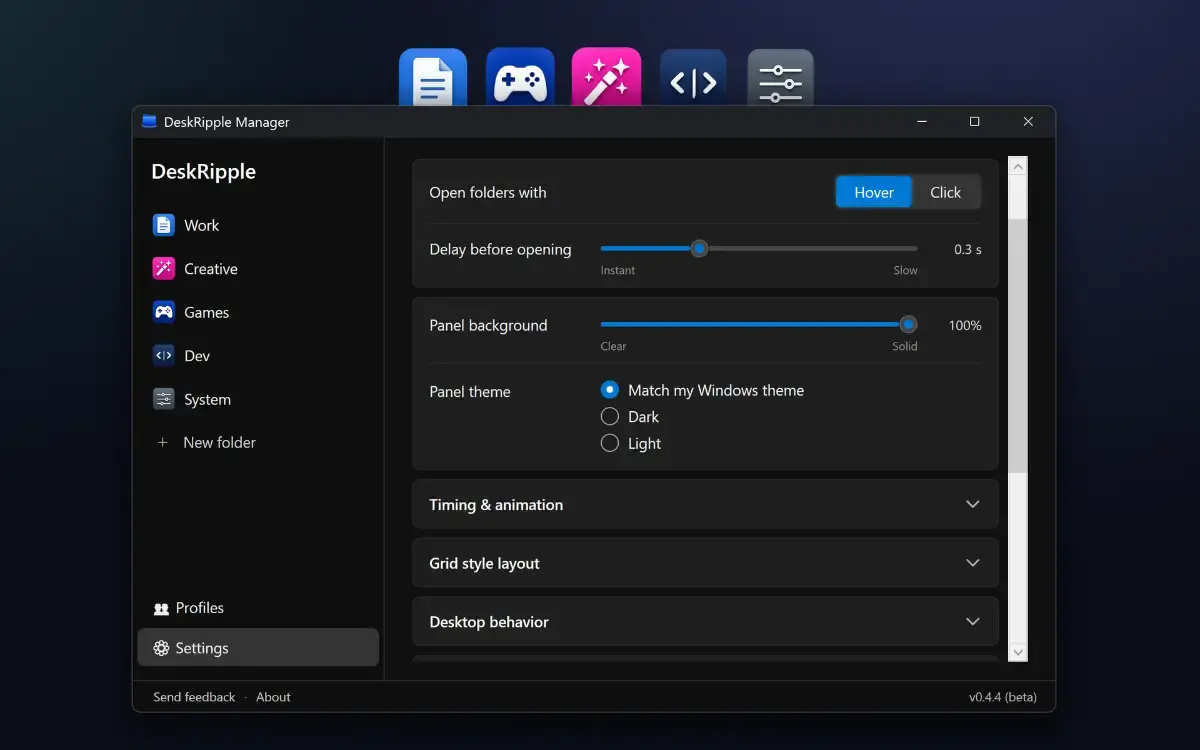The image size is (1200, 750).
Task: Click the Delay before opening label
Action: coord(500,249)
